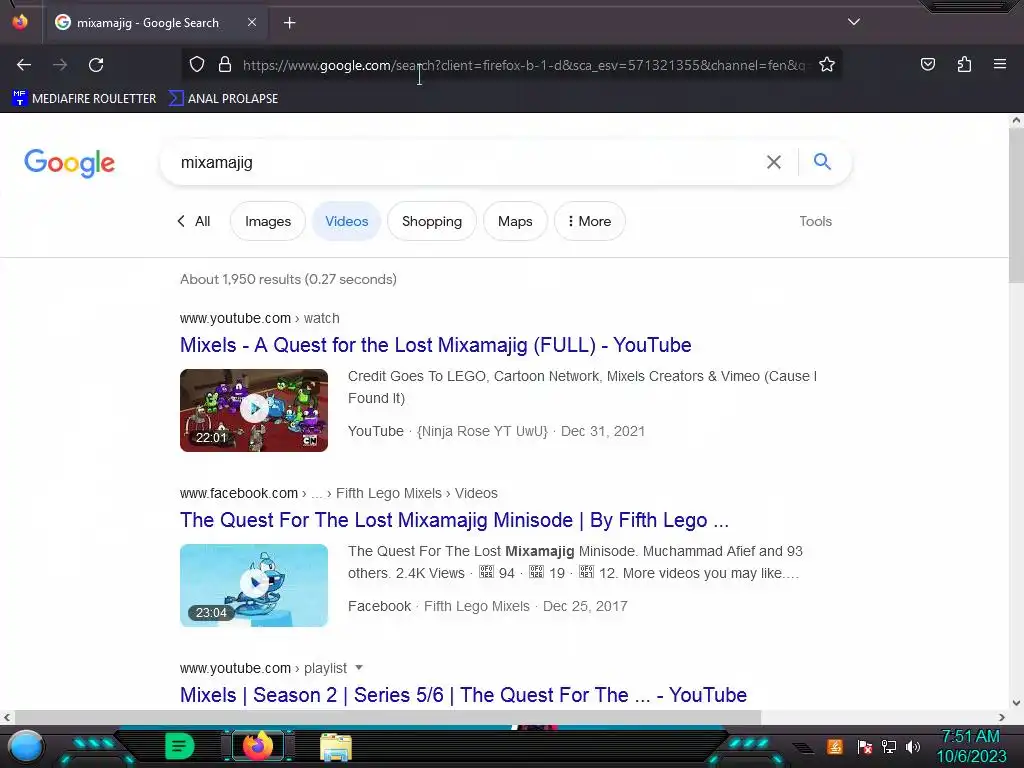Viewport: 1024px width, 768px height.
Task: Click the scroll up arrow
Action: coord(1016,120)
